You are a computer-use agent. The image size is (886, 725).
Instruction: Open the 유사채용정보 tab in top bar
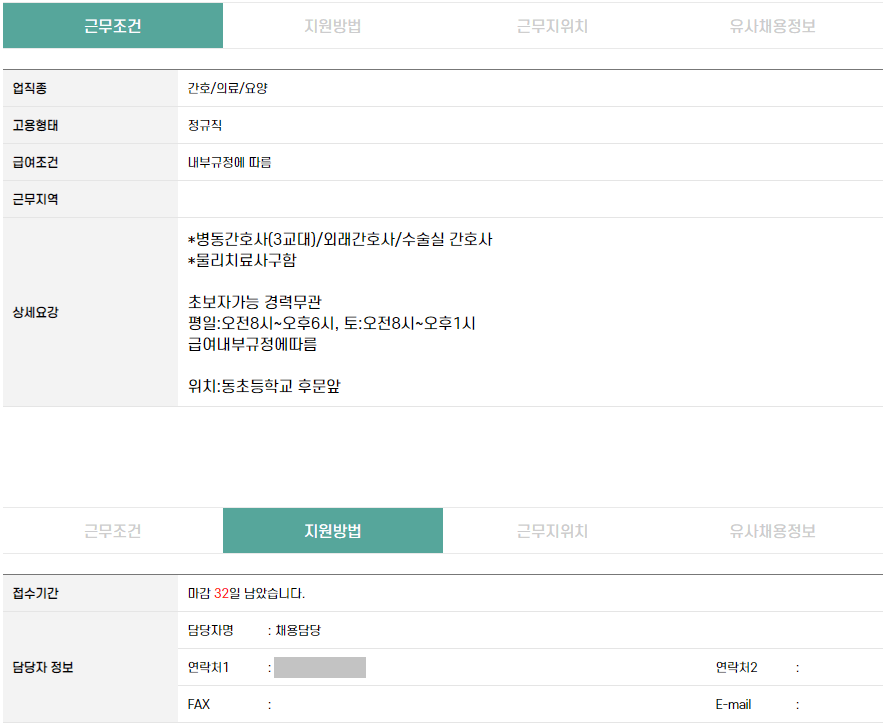(773, 26)
